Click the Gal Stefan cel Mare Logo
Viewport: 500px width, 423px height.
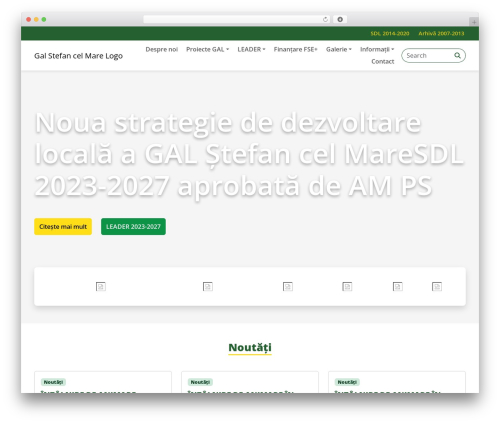coord(78,56)
